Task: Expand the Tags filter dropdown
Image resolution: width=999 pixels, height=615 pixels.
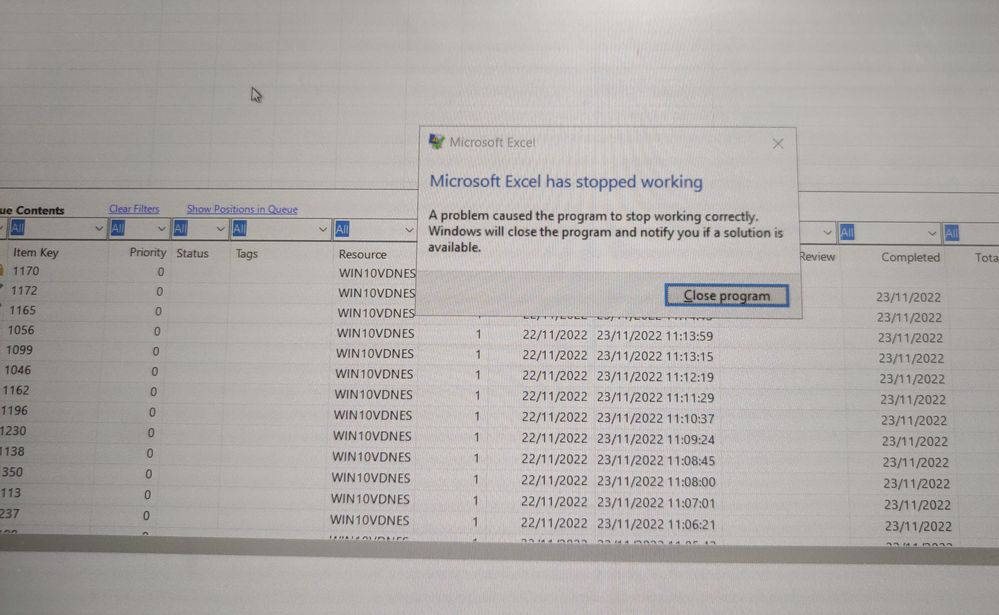Action: (x=322, y=229)
